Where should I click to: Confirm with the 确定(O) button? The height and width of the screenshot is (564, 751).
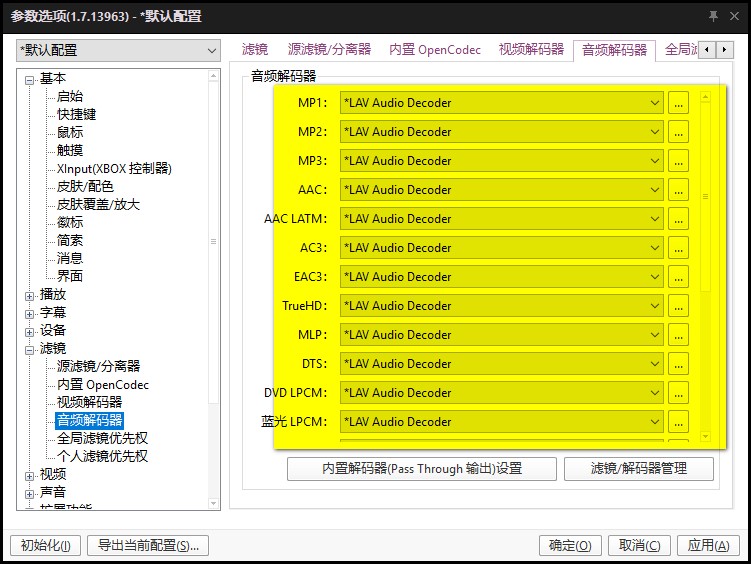[570, 545]
